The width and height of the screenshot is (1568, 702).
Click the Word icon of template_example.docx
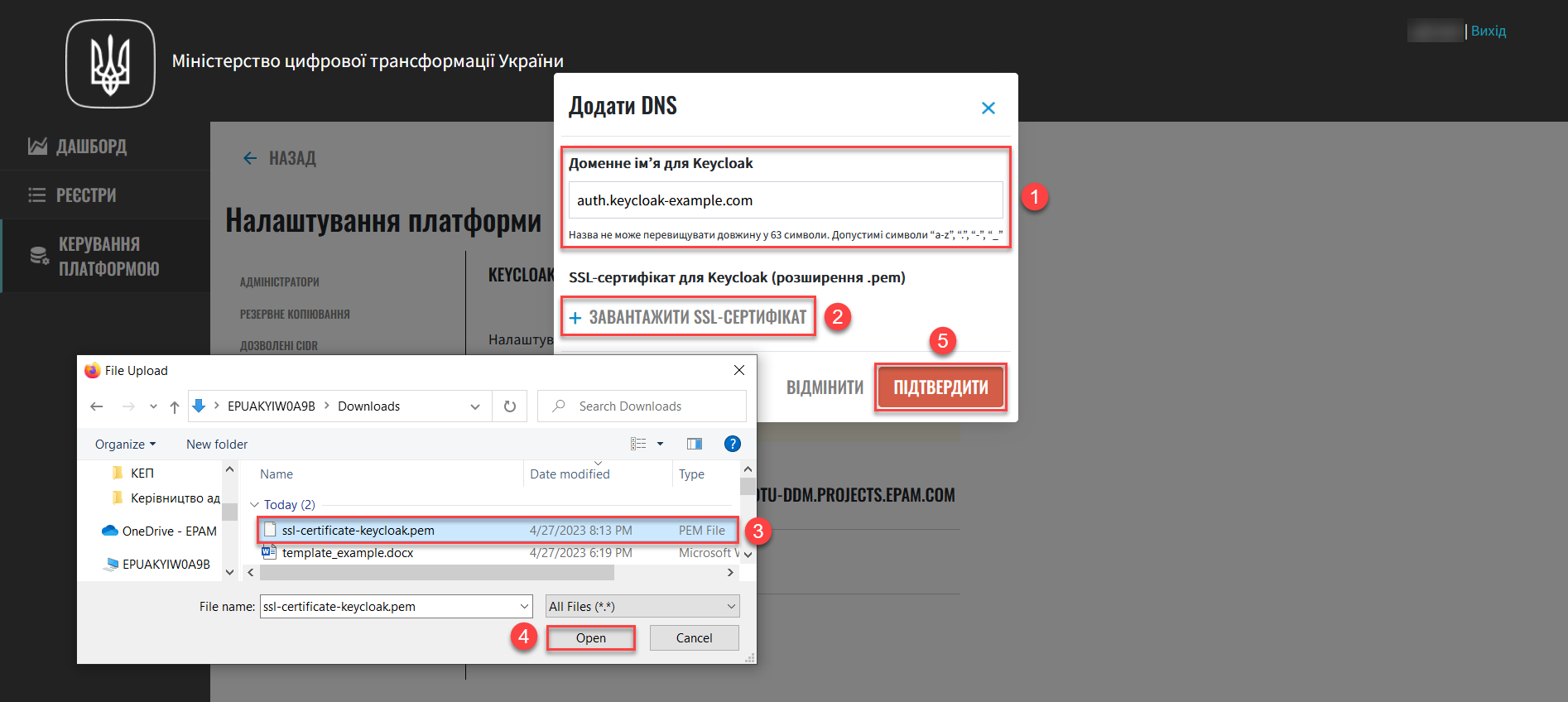point(269,552)
